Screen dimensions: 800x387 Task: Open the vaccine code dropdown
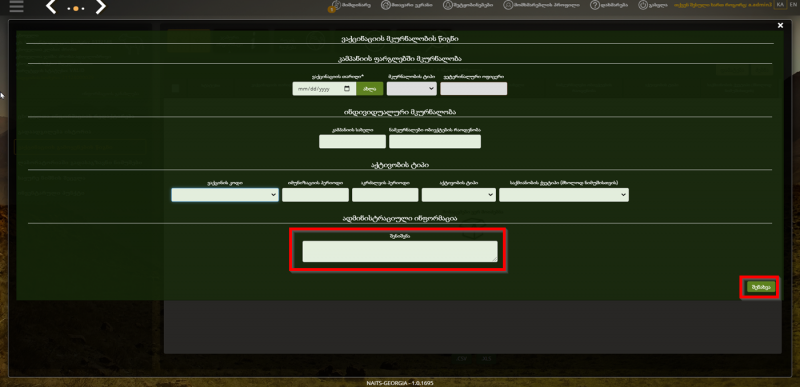click(x=225, y=195)
